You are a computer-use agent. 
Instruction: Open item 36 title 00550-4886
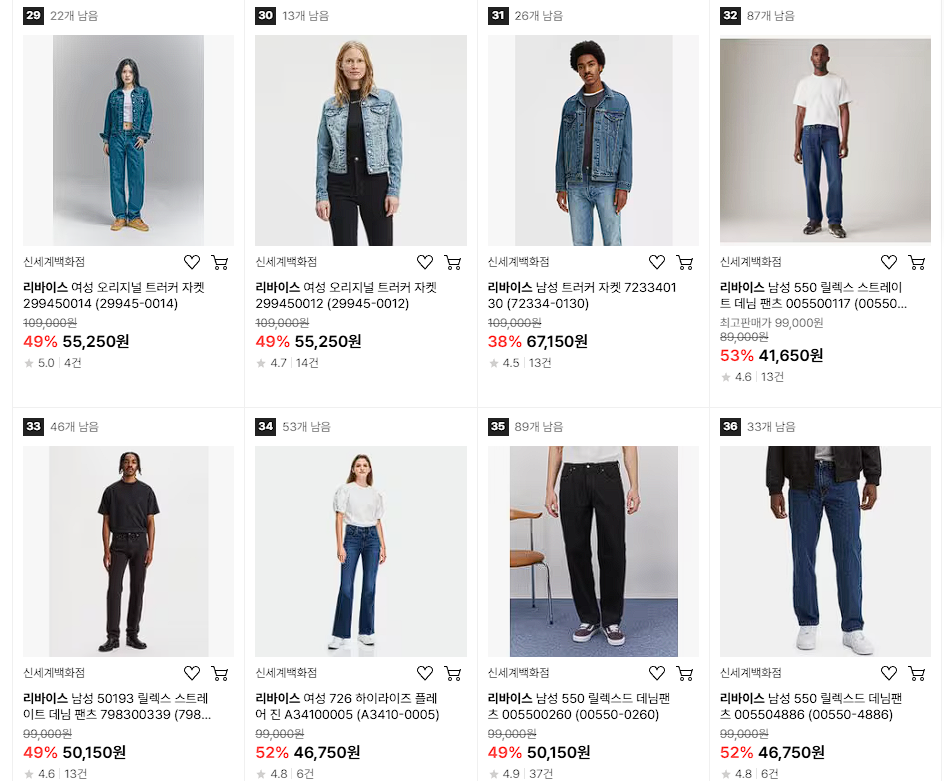(812, 707)
